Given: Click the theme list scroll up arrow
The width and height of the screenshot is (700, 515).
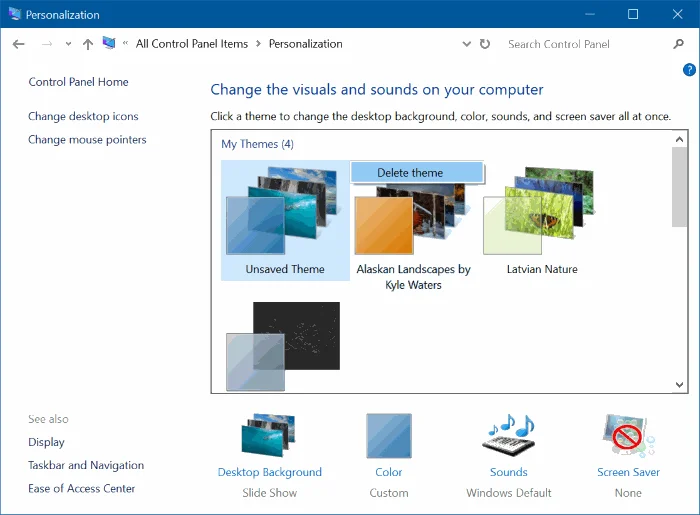Looking at the screenshot, I should (679, 139).
